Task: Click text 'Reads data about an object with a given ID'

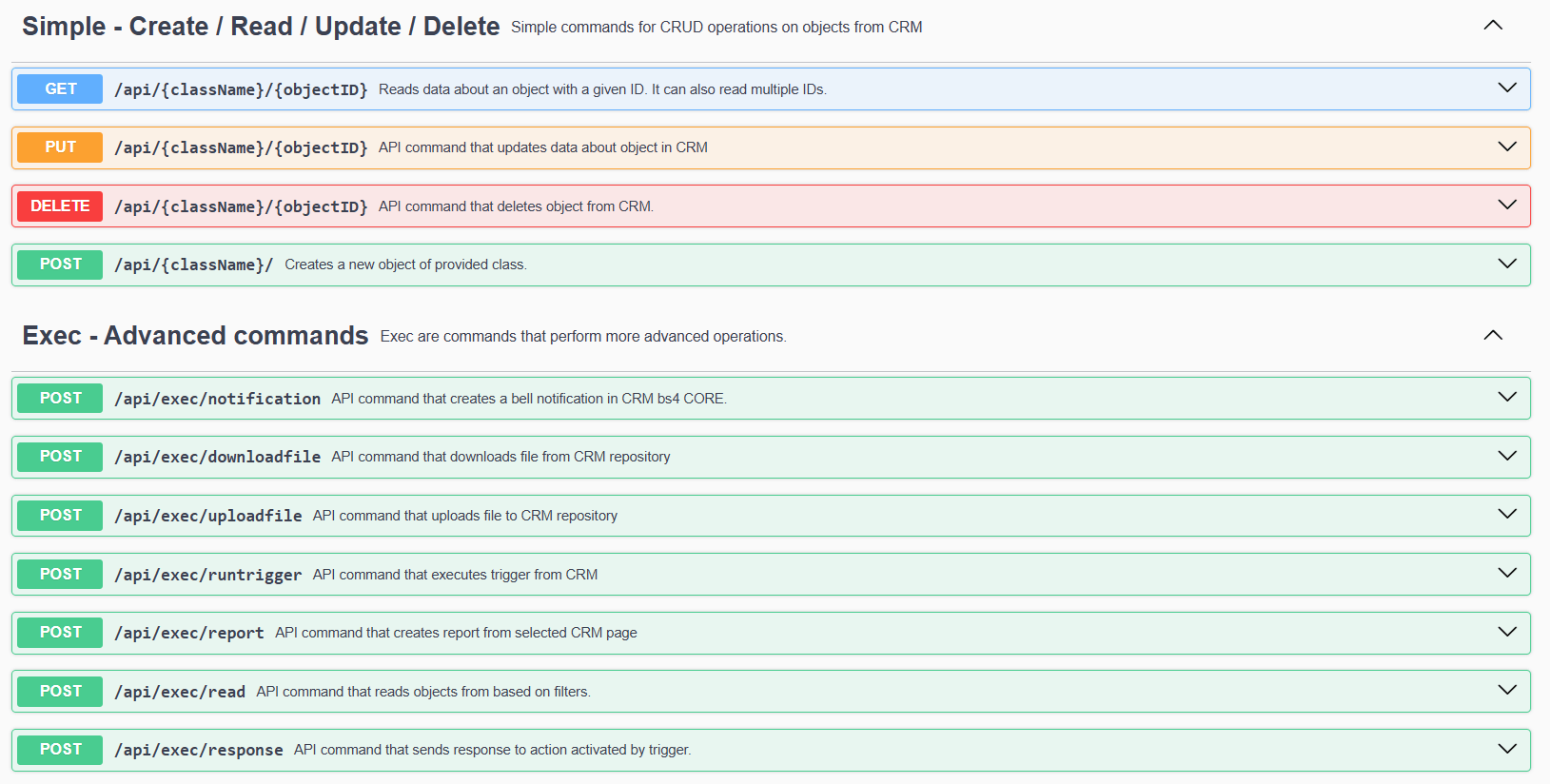Action: (x=513, y=89)
